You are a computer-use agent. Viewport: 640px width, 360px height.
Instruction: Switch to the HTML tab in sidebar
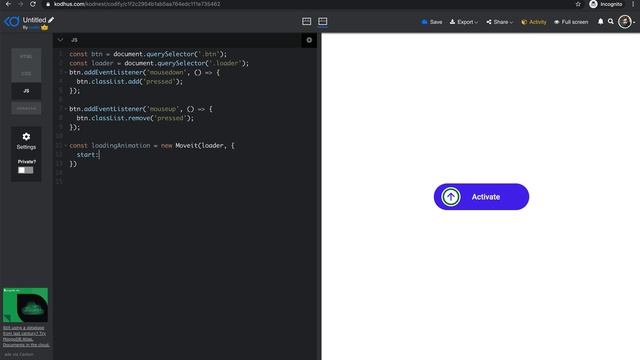tap(26, 57)
